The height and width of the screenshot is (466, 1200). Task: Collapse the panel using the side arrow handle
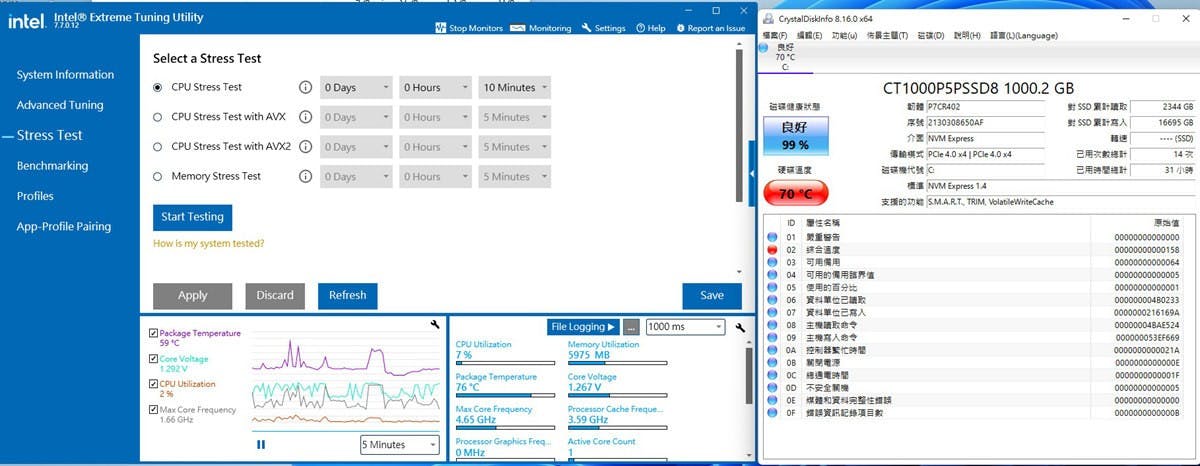pyautogui.click(x=752, y=173)
